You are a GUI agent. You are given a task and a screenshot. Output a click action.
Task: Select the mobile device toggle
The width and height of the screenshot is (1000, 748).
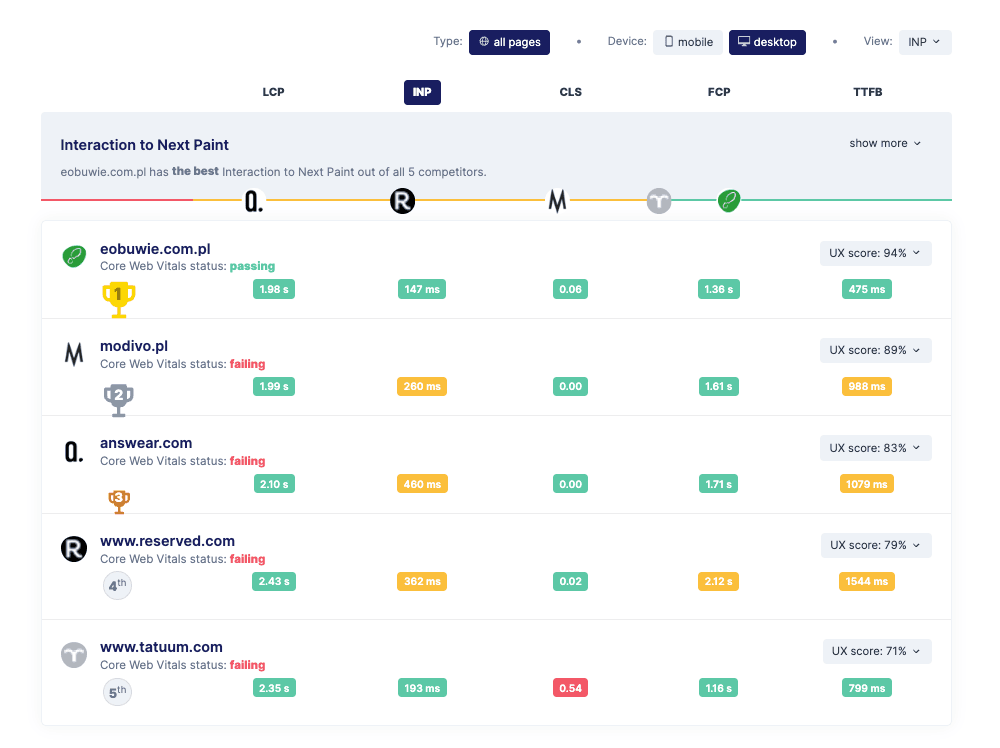click(x=688, y=42)
